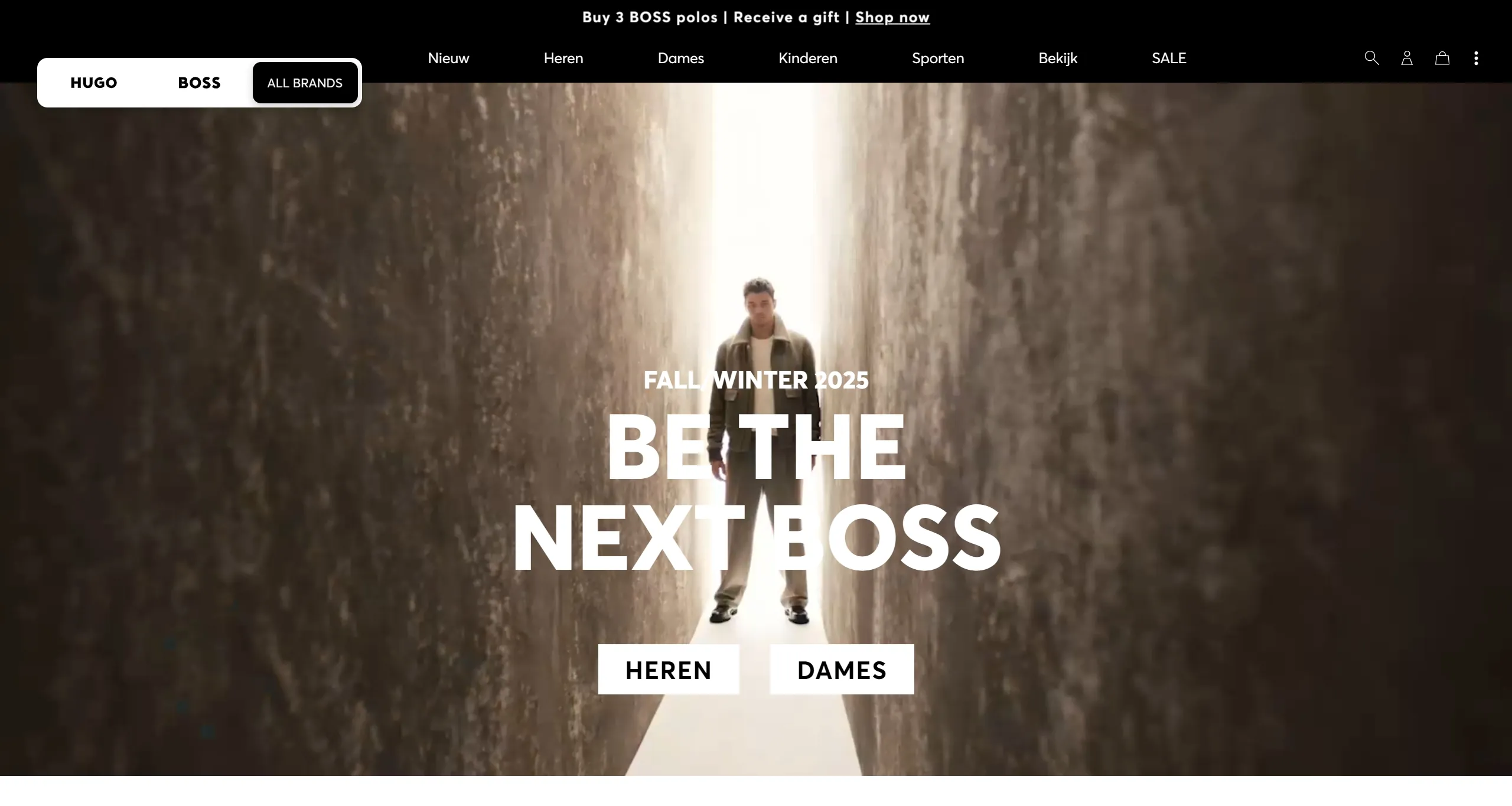The image size is (1512, 806).
Task: Click the white HEREN hero button
Action: pyautogui.click(x=669, y=669)
